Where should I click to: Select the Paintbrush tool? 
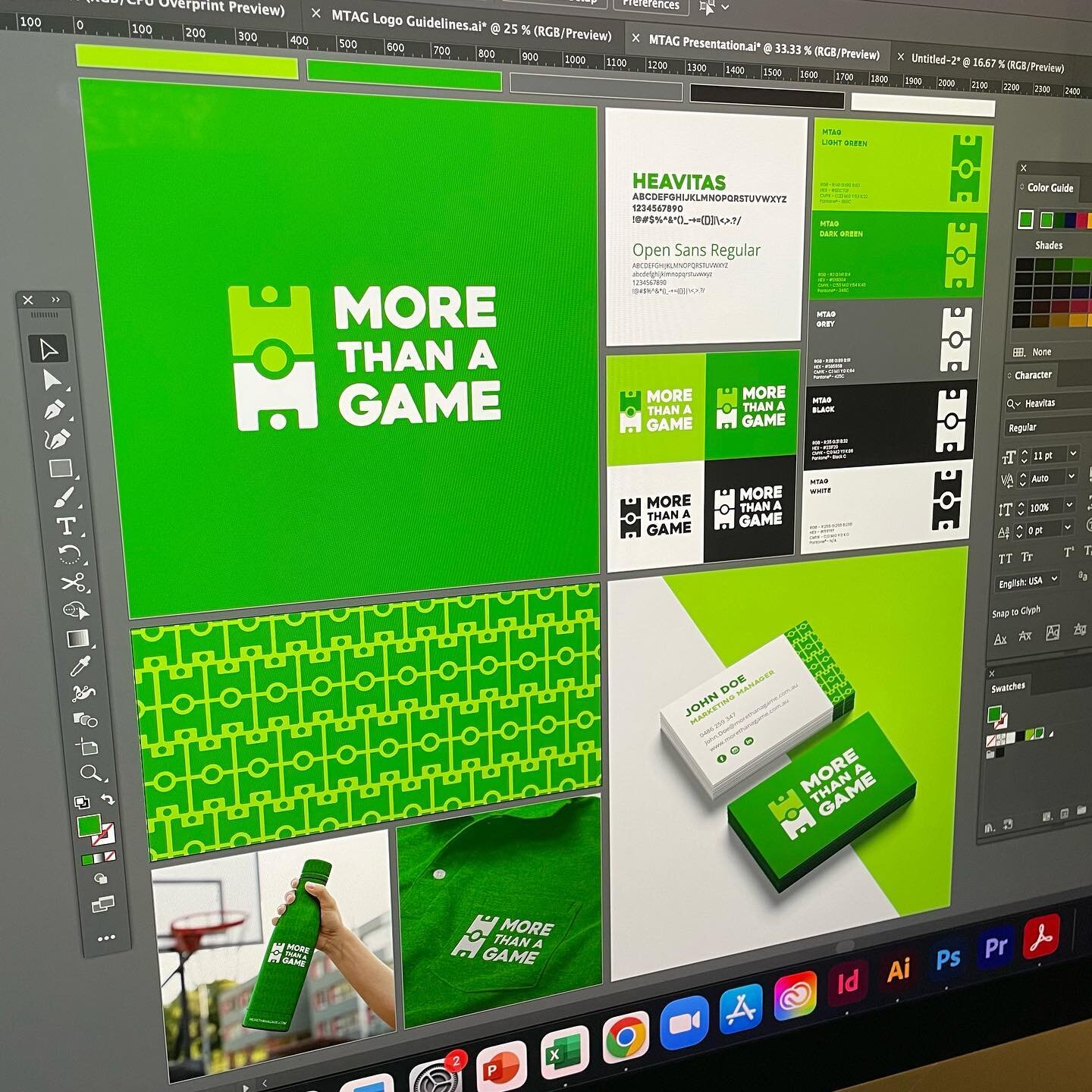(x=64, y=497)
